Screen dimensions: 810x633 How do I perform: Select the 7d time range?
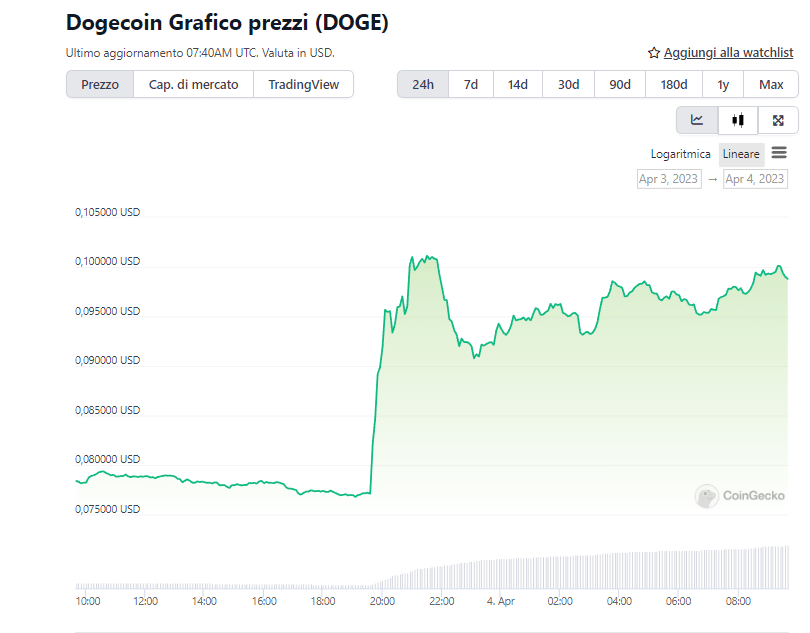click(x=471, y=84)
